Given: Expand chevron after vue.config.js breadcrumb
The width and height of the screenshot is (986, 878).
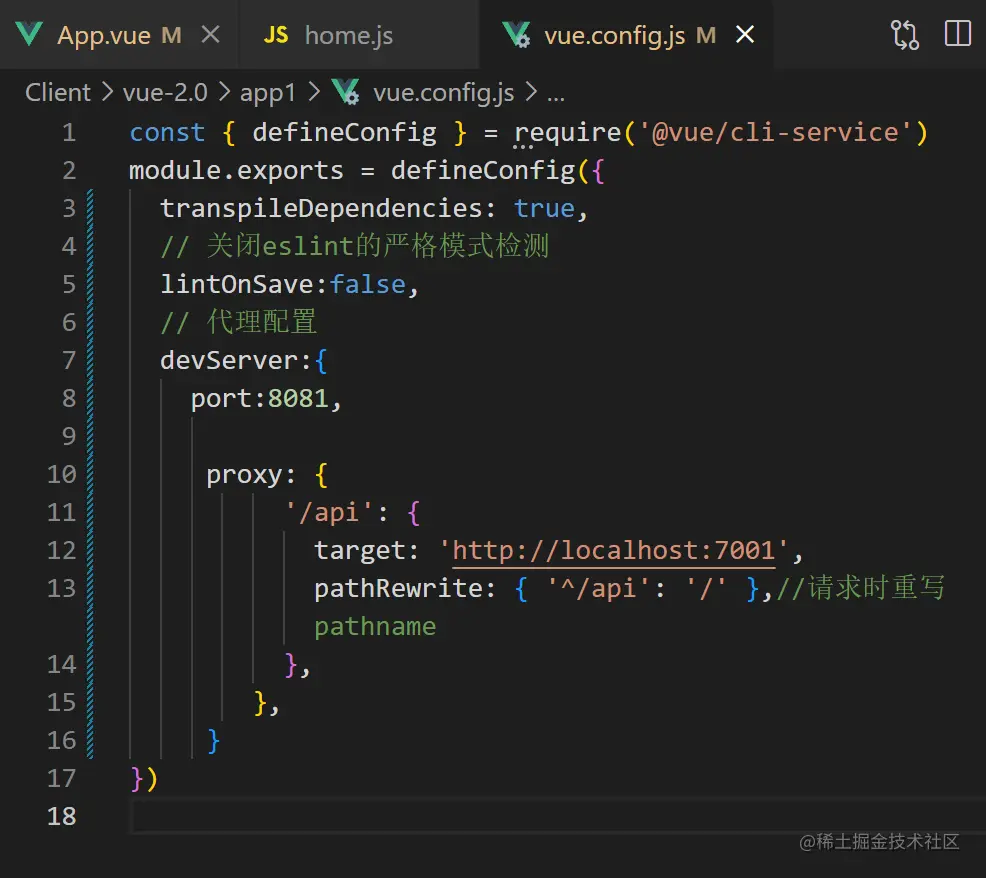Looking at the screenshot, I should click(x=531, y=92).
